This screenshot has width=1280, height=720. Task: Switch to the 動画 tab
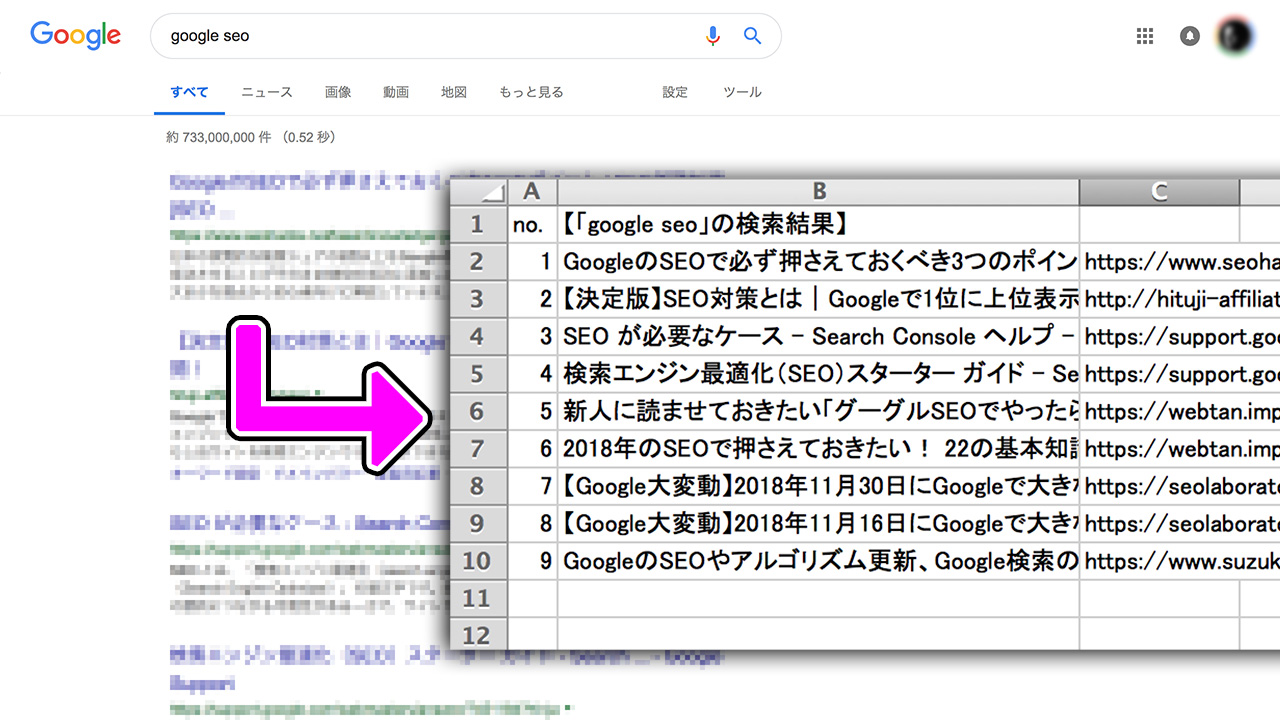click(396, 92)
